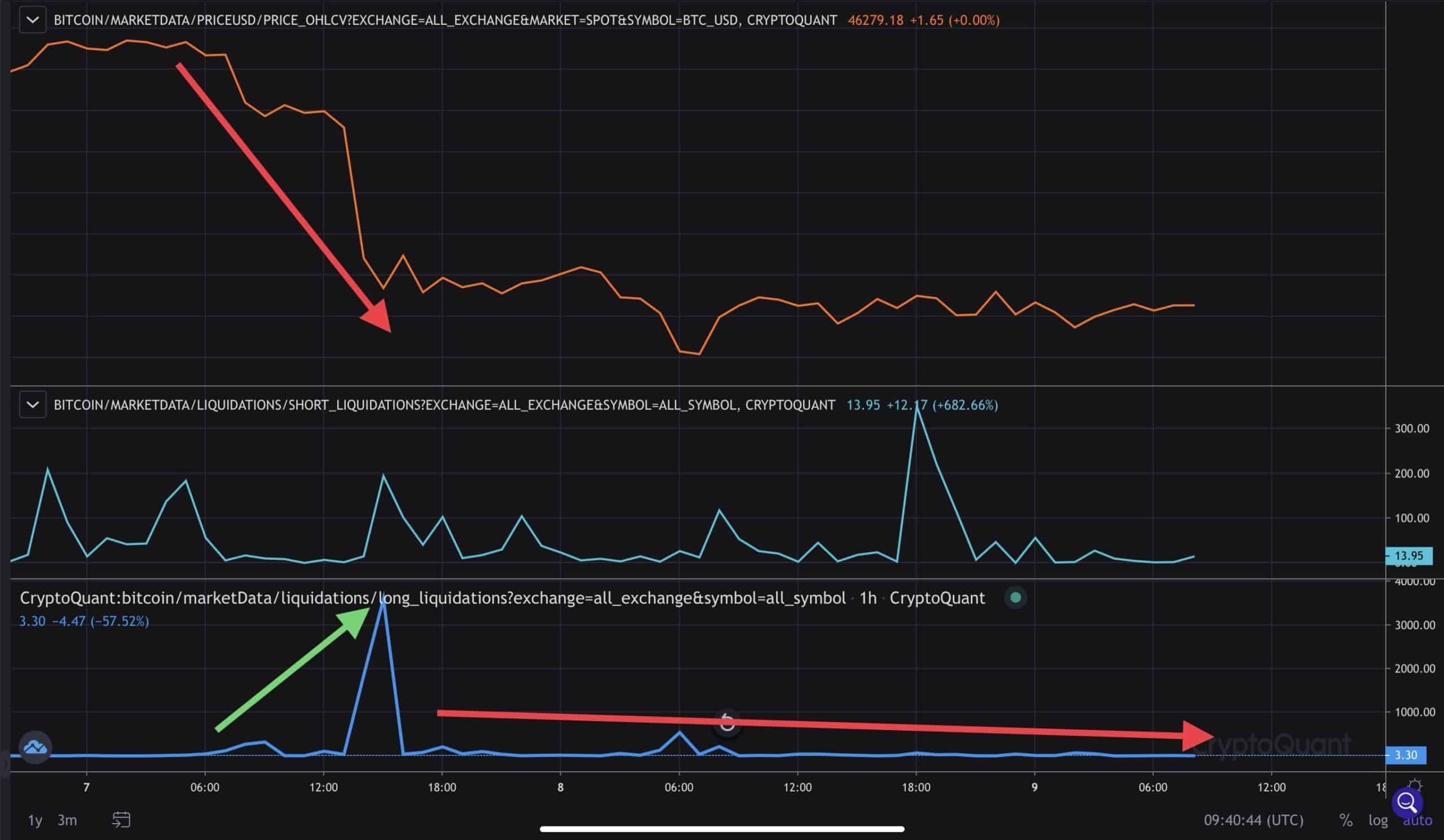Open timezone menu showing 09:40:44 (UTC)
This screenshot has height=840, width=1444.
coord(1254,820)
